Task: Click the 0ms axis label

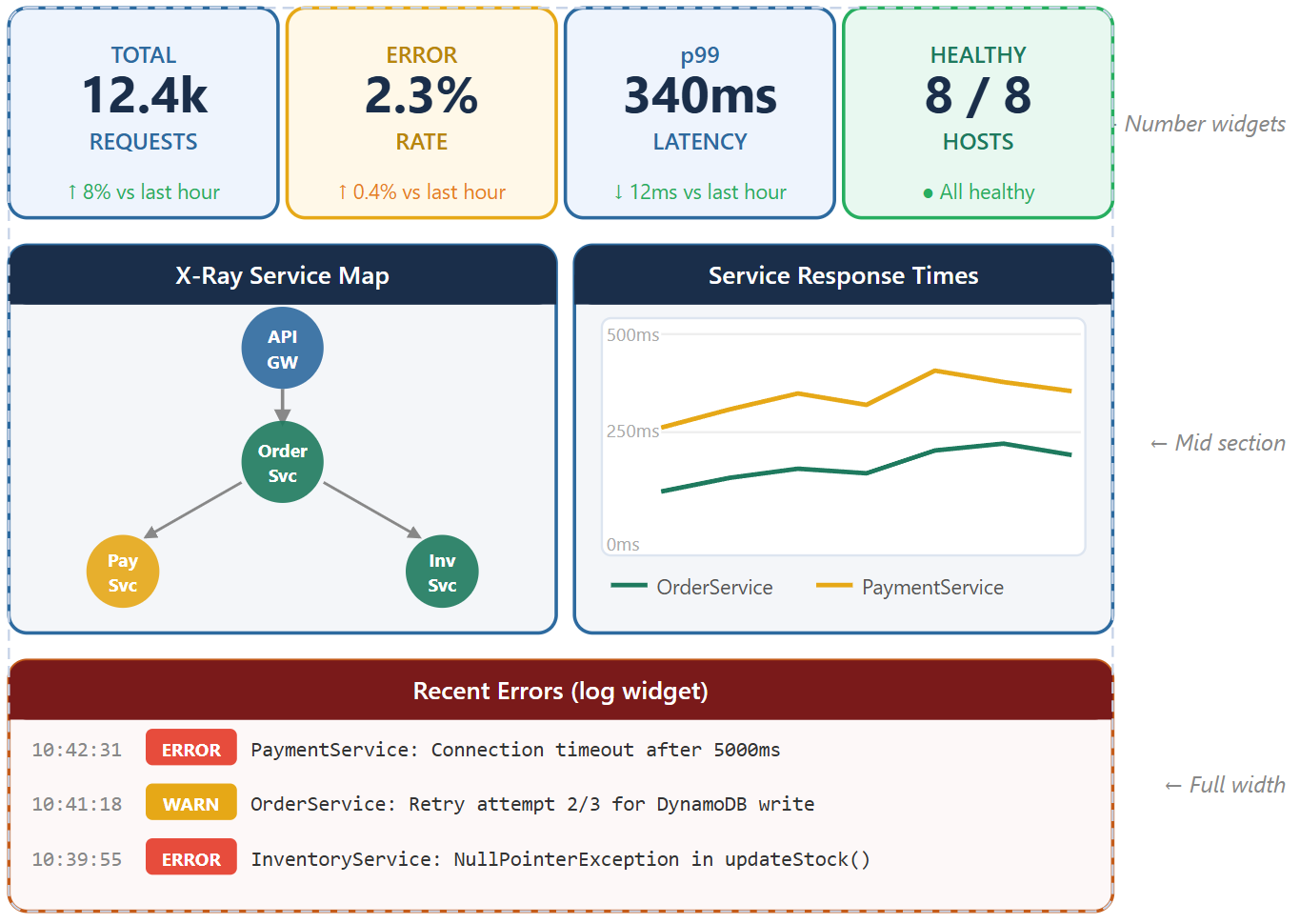Action: [623, 545]
